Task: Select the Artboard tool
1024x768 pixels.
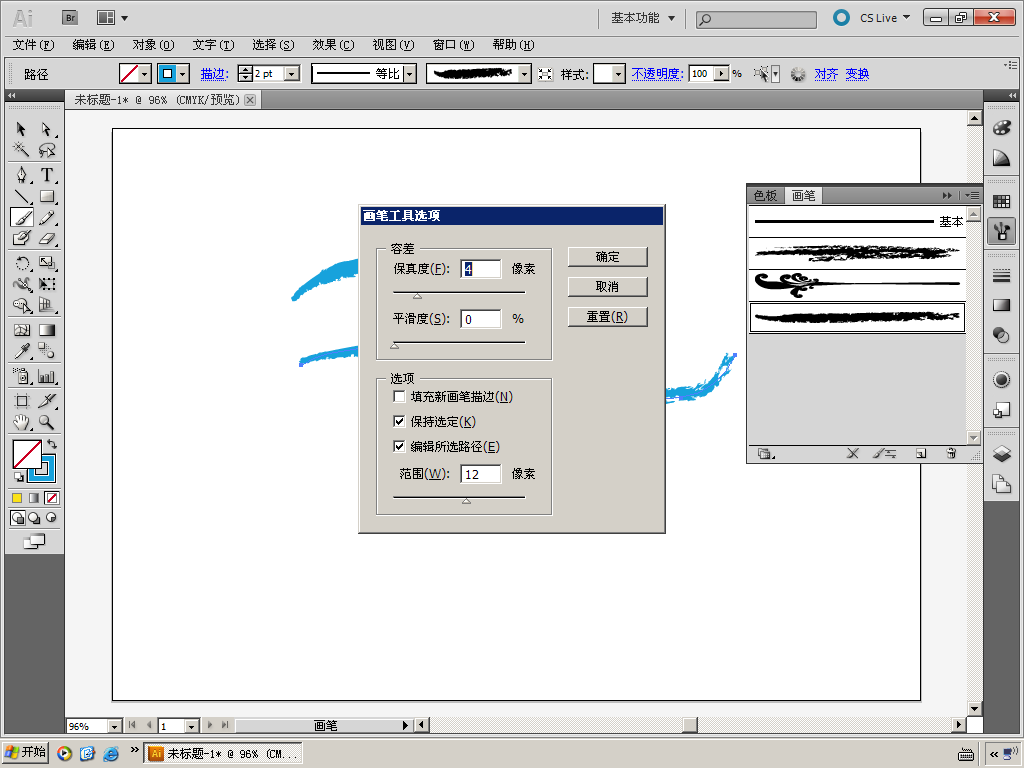Action: point(21,401)
